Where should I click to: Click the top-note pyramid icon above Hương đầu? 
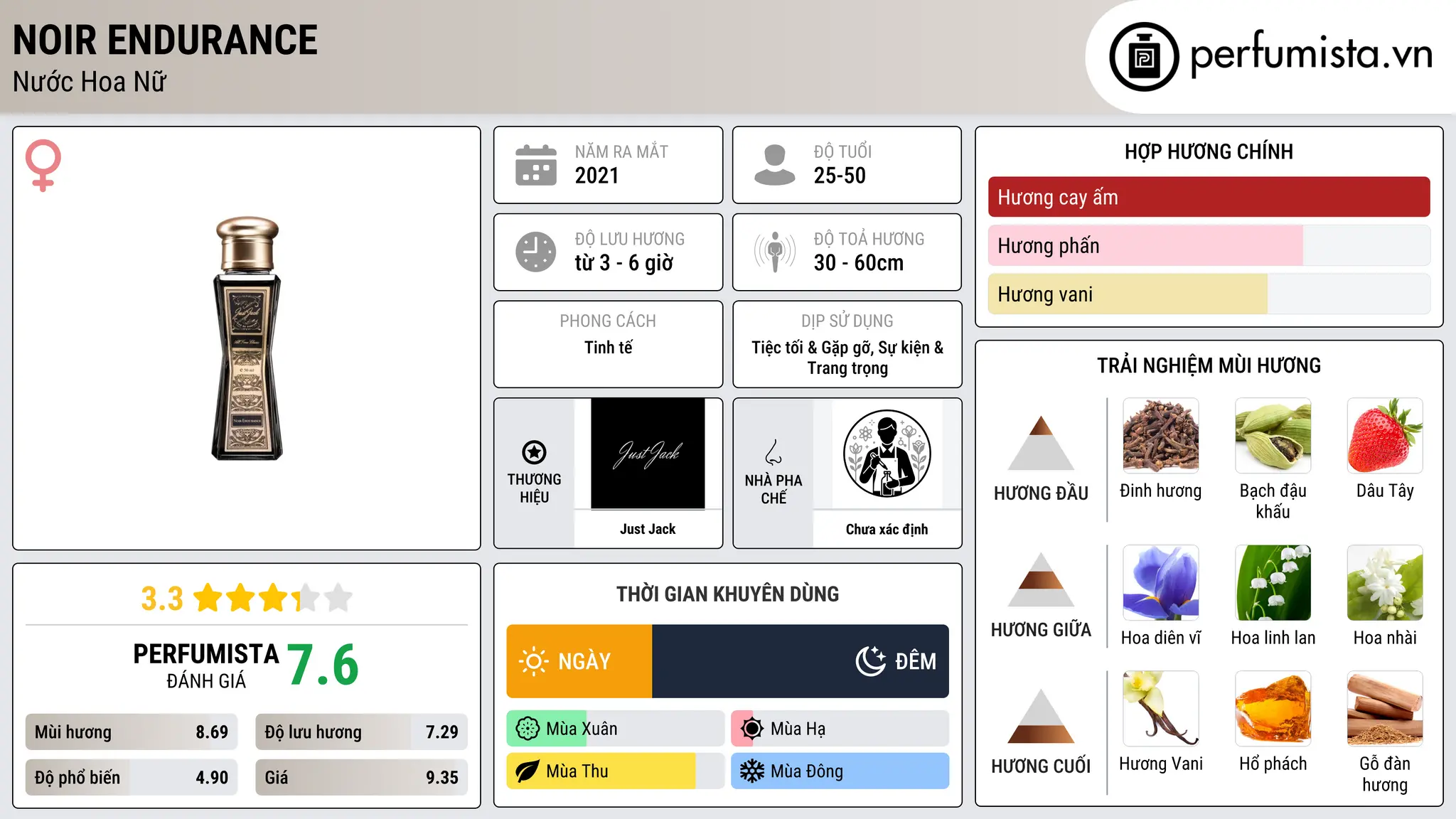(1041, 443)
